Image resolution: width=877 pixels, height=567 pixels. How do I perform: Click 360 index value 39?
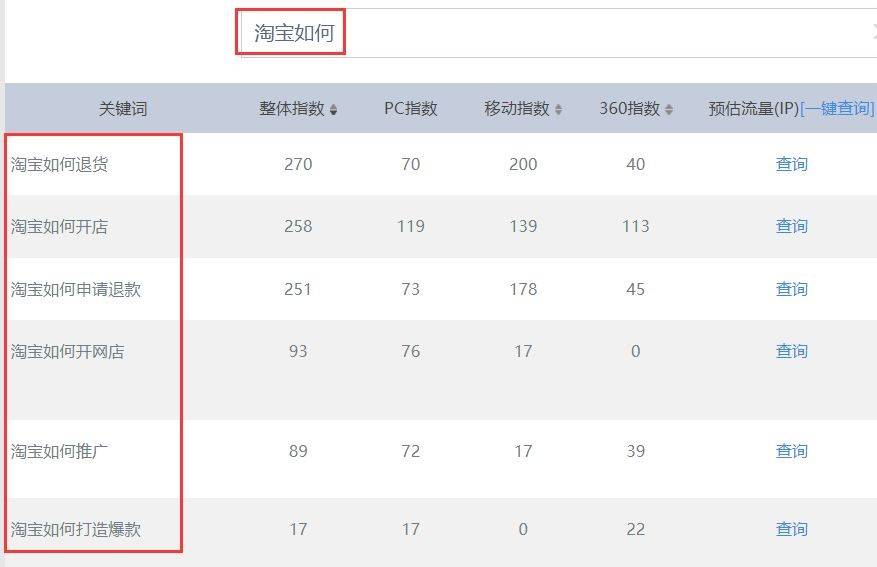click(x=635, y=451)
